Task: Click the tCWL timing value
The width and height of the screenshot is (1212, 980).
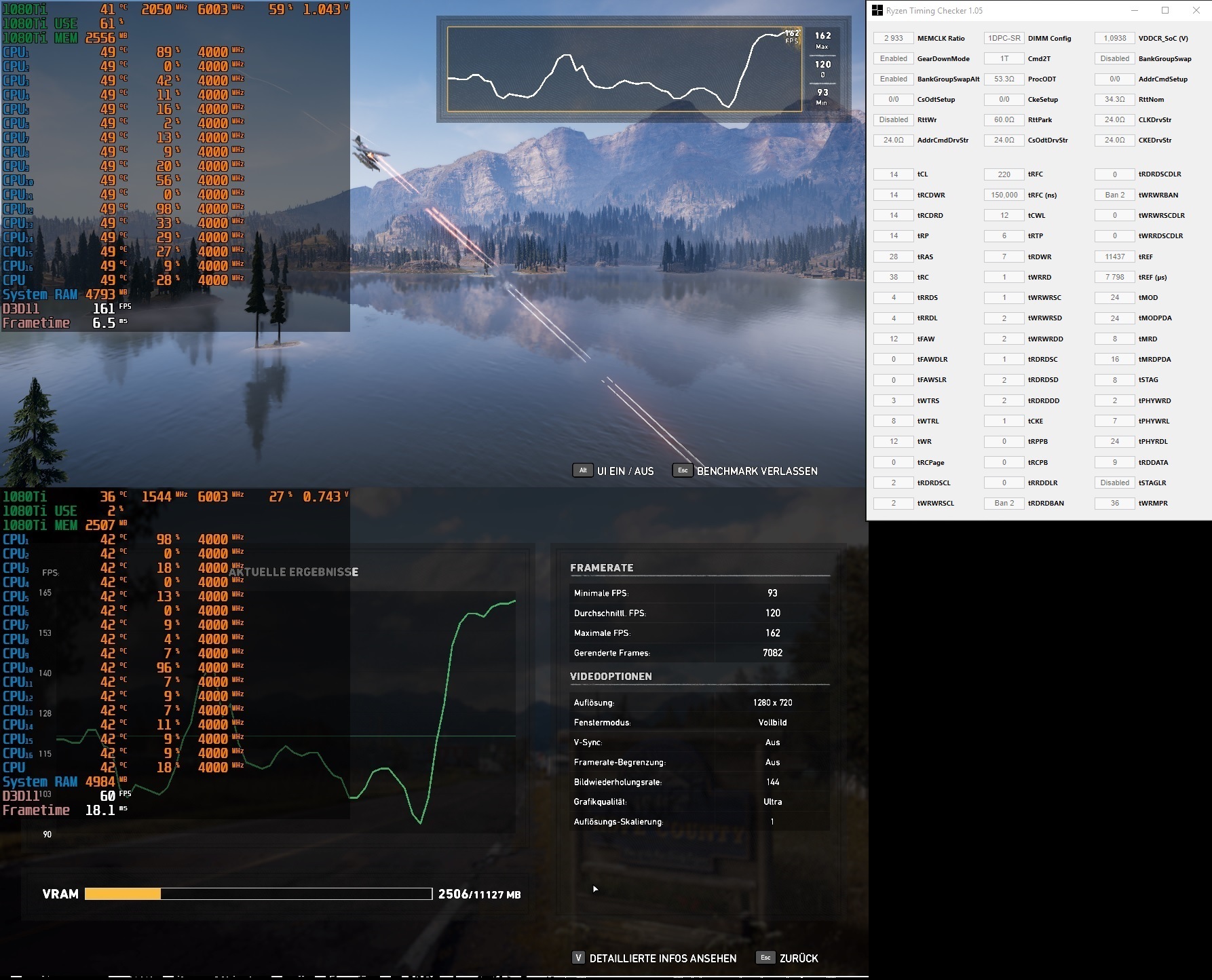Action: (1004, 215)
